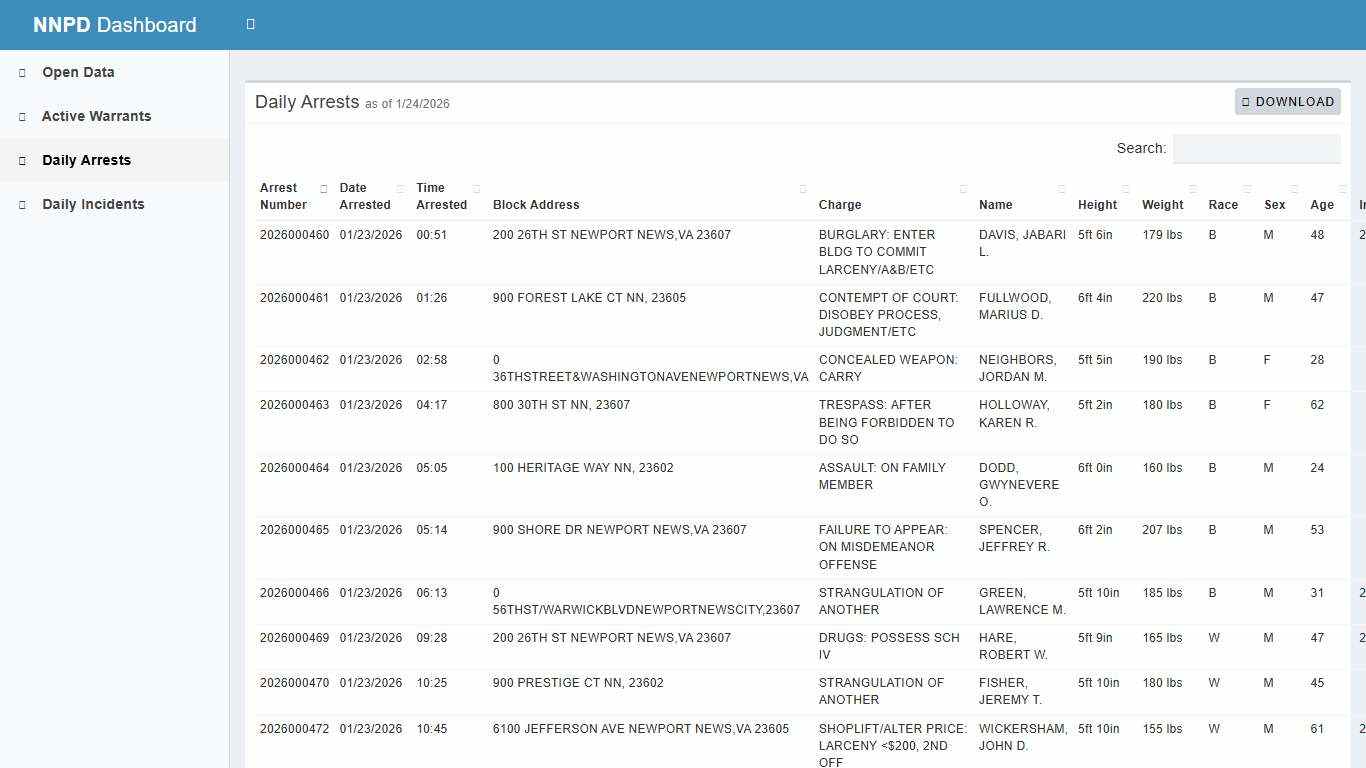This screenshot has width=1366, height=768.
Task: Click the Open Data sidebar icon
Action: (20, 72)
